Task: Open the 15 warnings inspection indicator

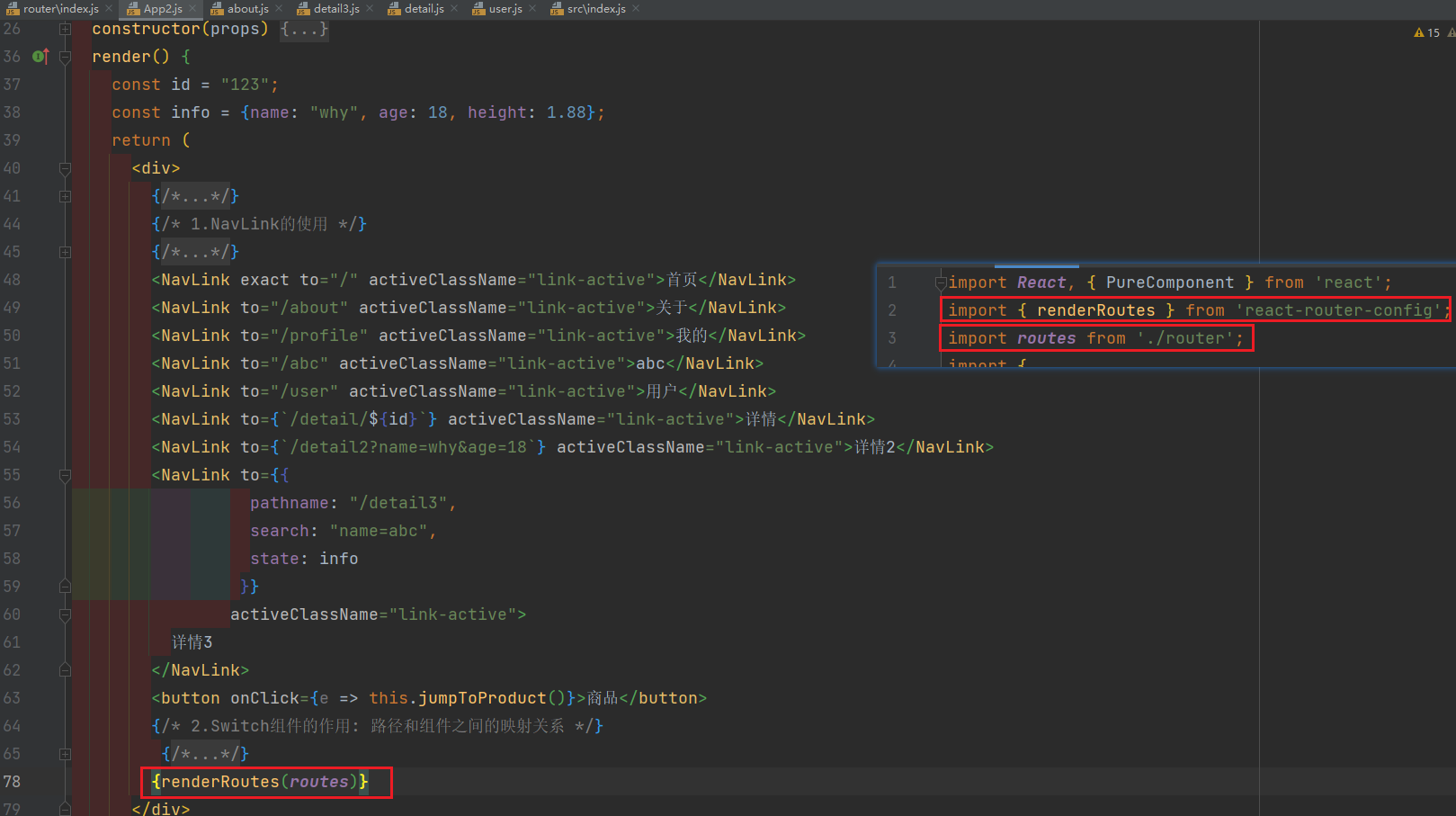Action: tap(1427, 32)
